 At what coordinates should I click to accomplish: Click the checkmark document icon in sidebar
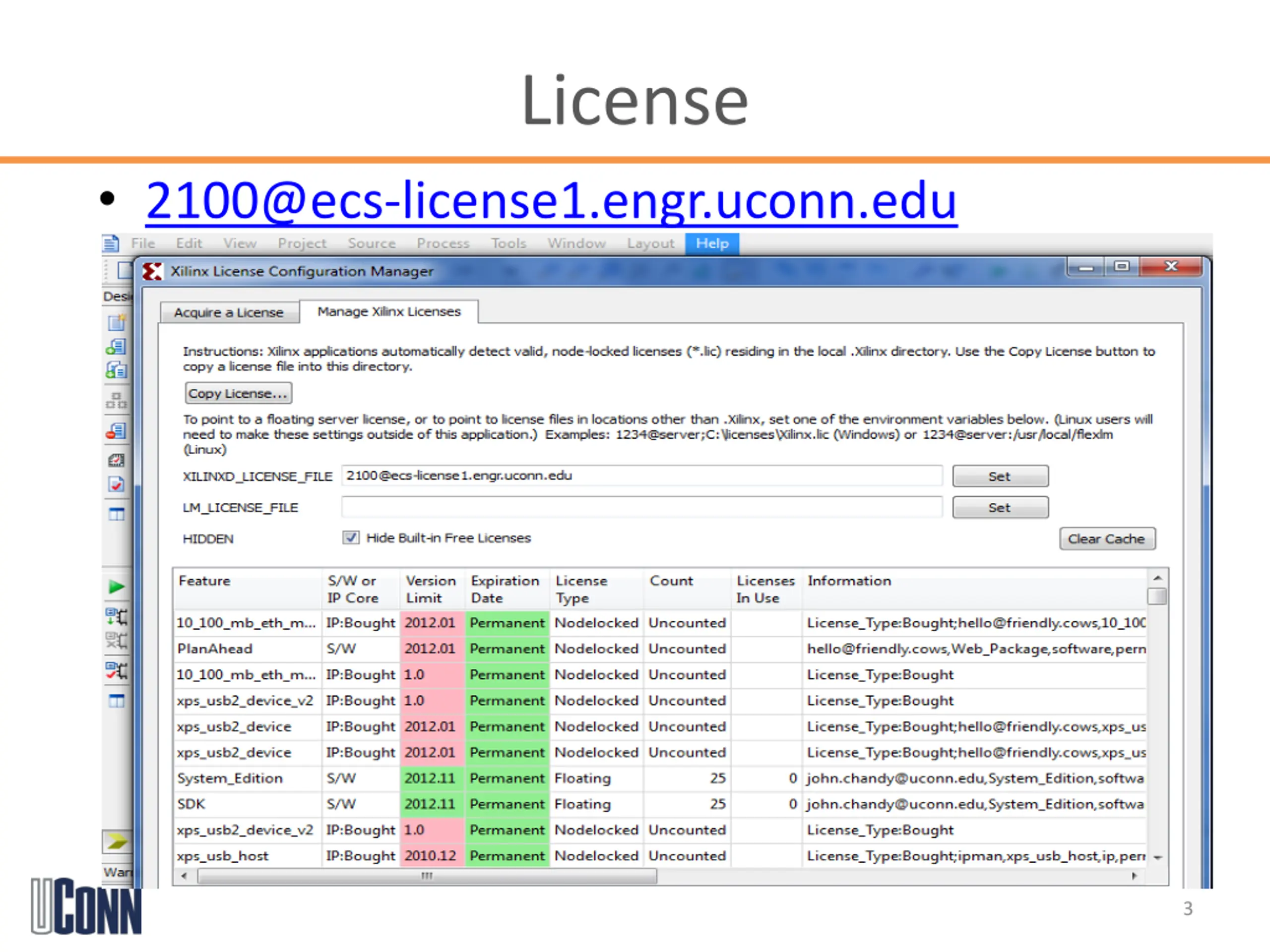click(x=117, y=484)
